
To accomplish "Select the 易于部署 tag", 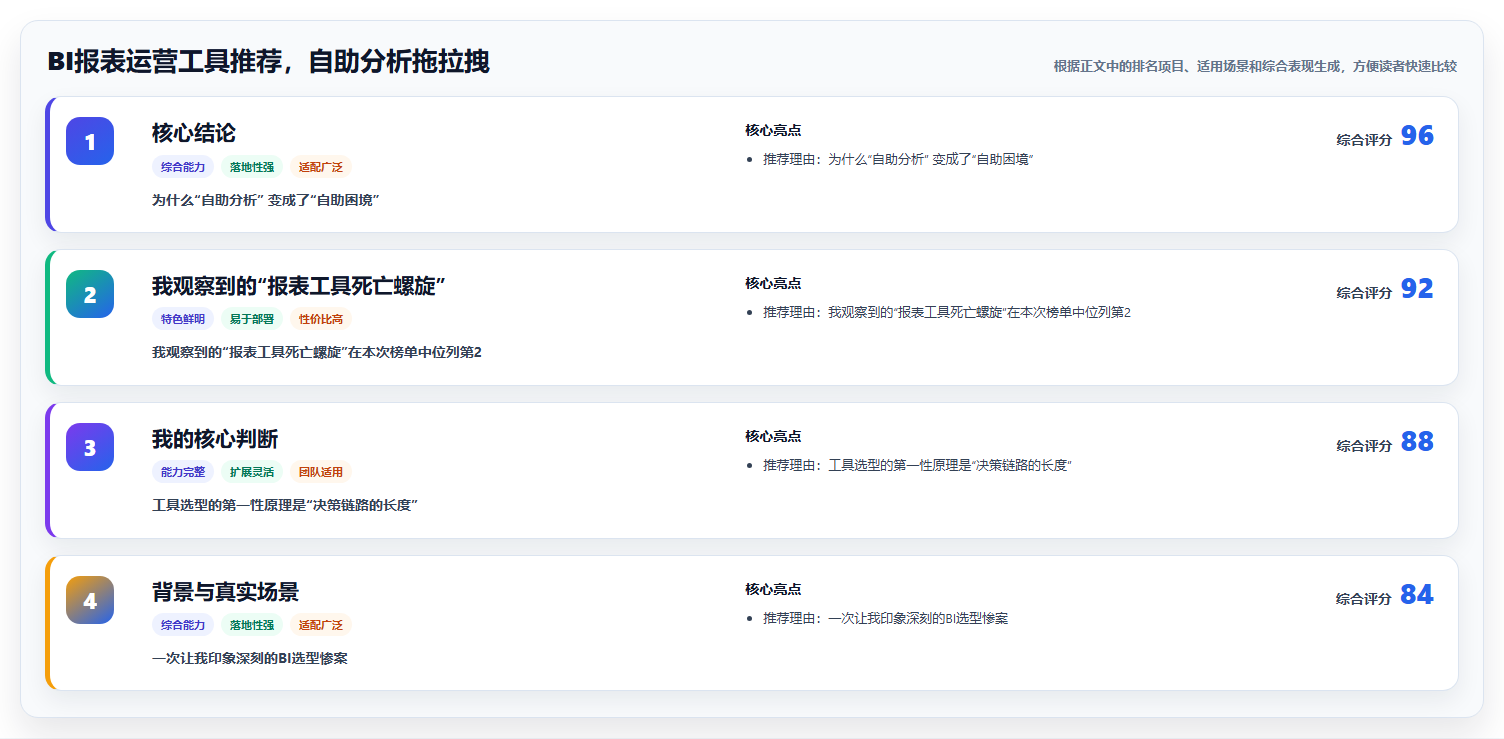I will coord(252,319).
